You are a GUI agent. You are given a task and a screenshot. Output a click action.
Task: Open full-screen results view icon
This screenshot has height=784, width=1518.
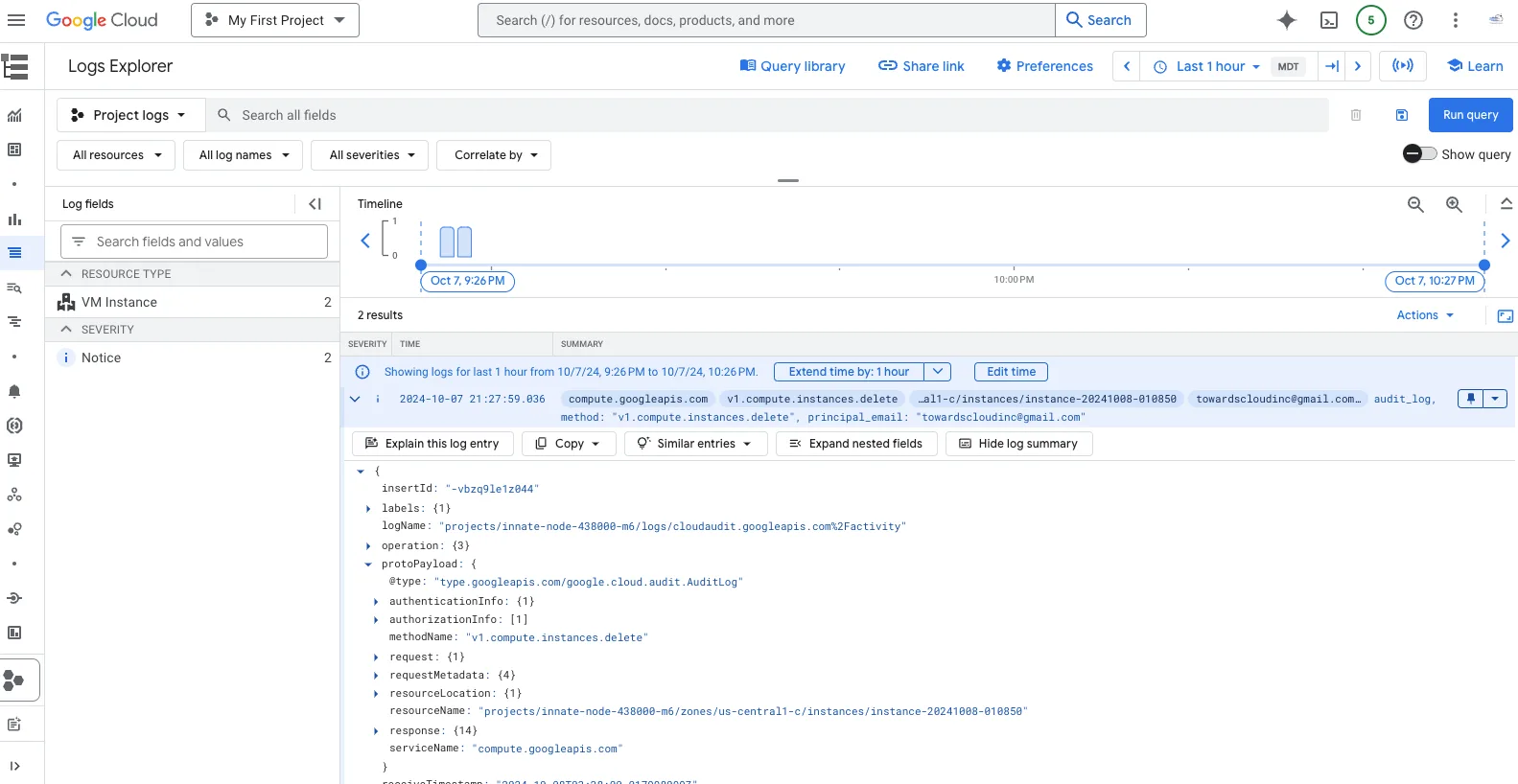[1506, 315]
